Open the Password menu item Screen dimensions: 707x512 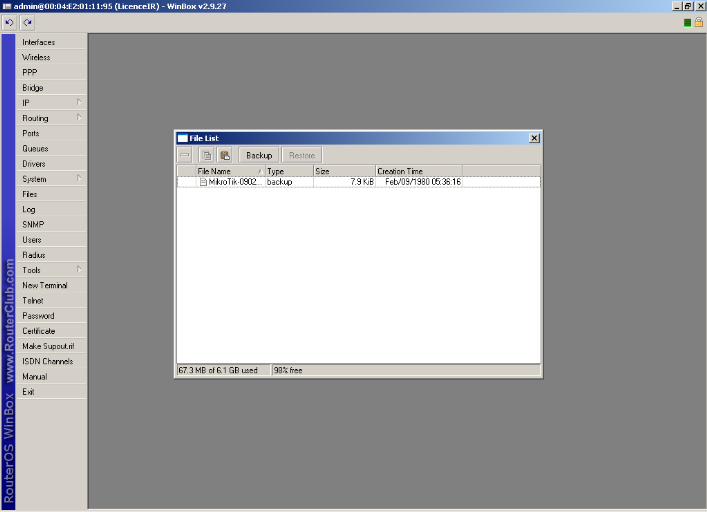pyautogui.click(x=51, y=316)
